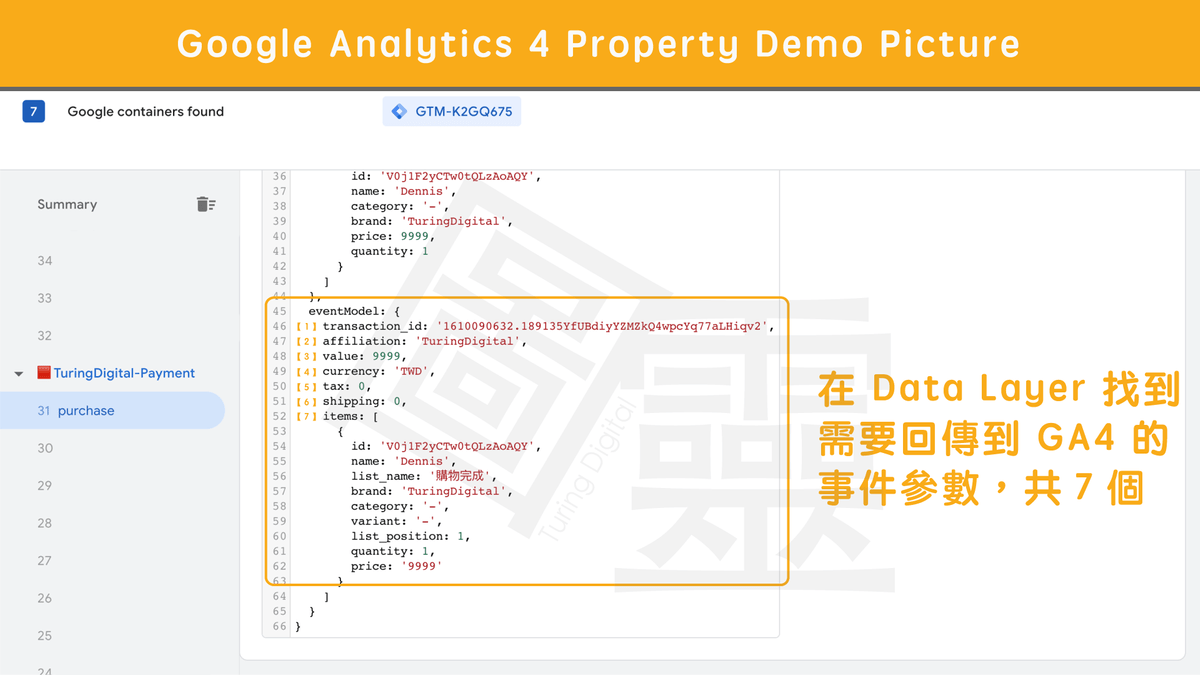This screenshot has height=675, width=1200.
Task: Click the name: 'Dennis' line 55
Action: [x=404, y=461]
